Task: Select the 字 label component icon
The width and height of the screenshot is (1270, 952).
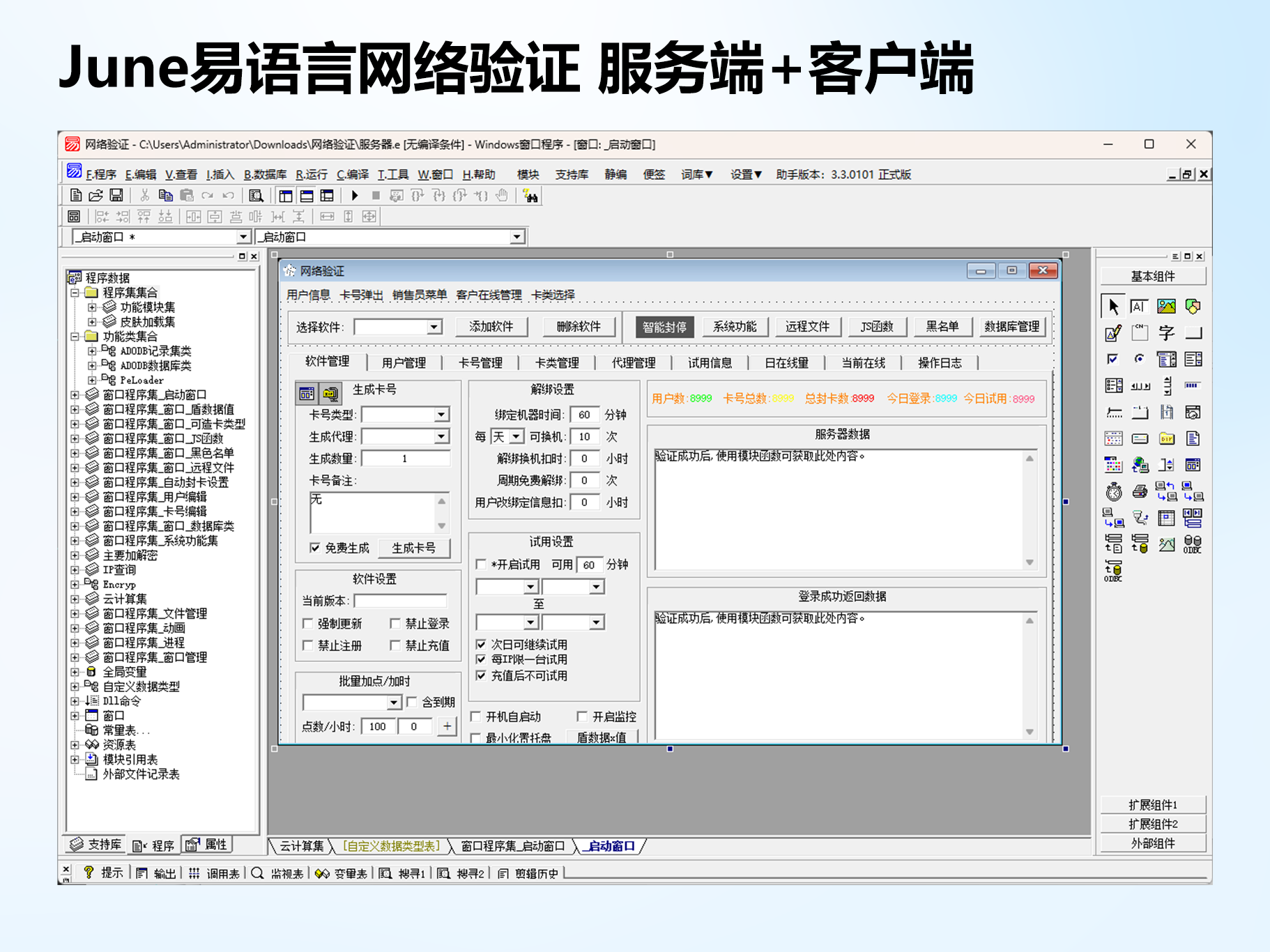Action: (1166, 333)
